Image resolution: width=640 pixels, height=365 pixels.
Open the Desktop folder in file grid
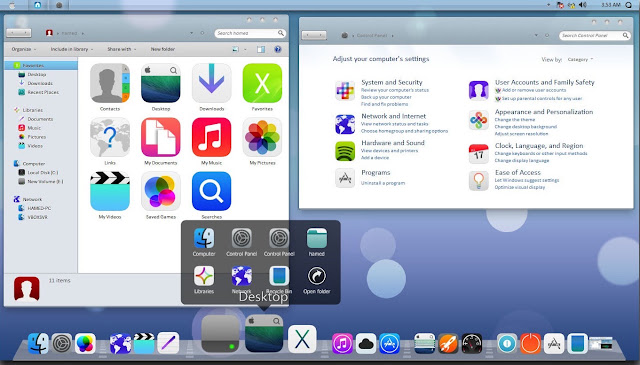tap(161, 83)
